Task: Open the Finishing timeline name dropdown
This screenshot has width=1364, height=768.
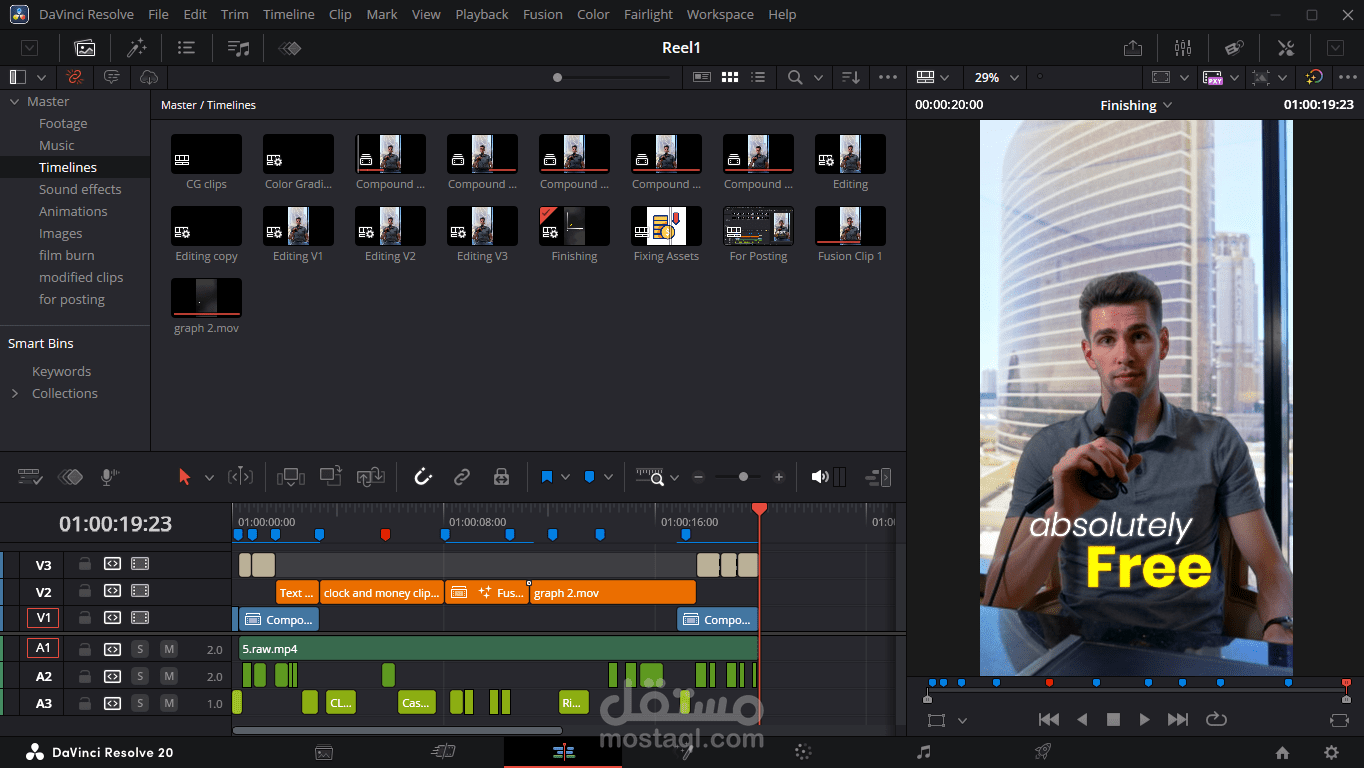Action: (x=1136, y=105)
